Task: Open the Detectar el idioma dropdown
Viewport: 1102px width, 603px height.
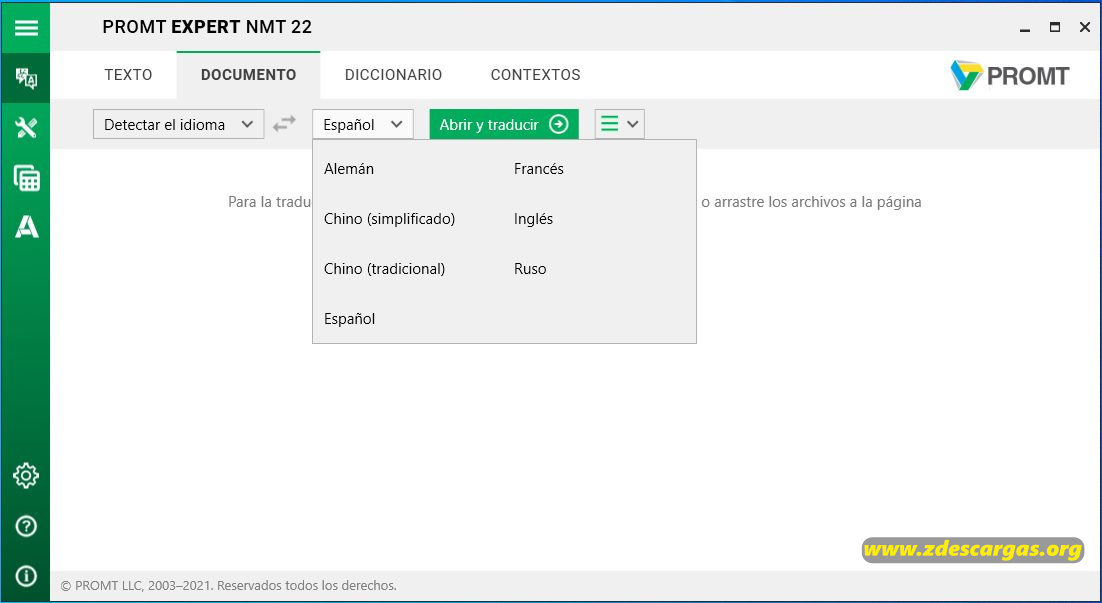Action: click(179, 124)
